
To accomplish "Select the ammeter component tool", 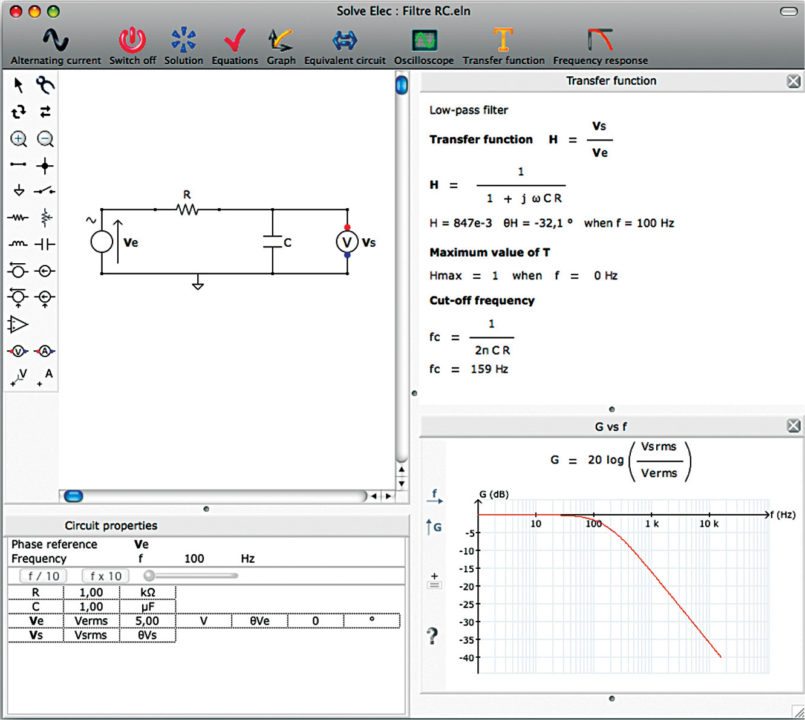I will [45, 350].
